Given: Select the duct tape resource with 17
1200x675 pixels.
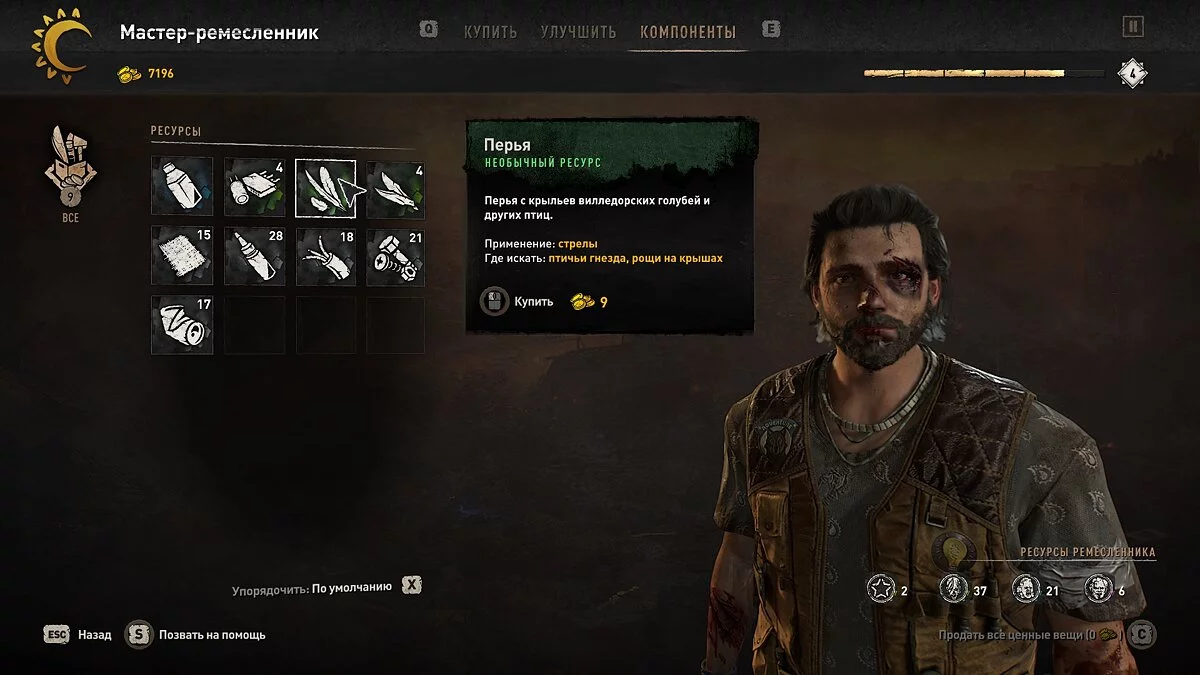Looking at the screenshot, I should pos(182,324).
